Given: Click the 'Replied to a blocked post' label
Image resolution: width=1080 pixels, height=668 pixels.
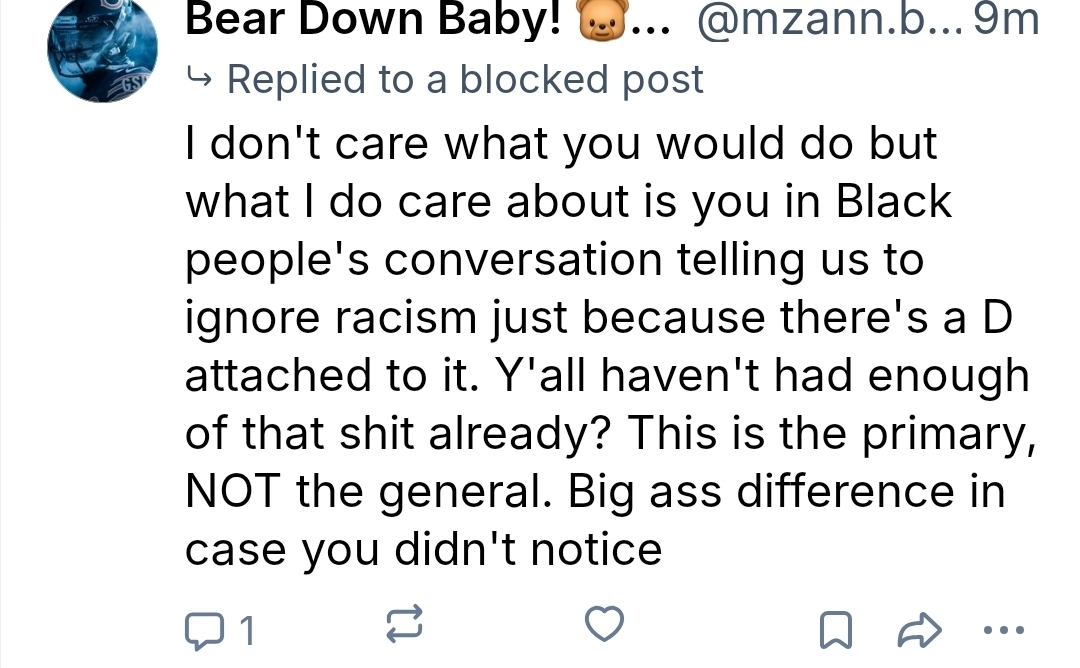Looking at the screenshot, I should [x=465, y=79].
